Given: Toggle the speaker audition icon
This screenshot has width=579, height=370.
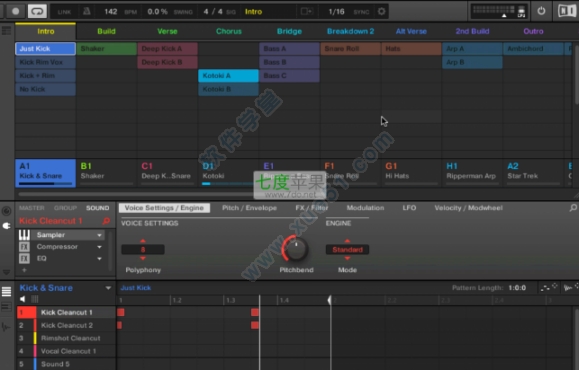Looking at the screenshot, I should coord(23,299).
